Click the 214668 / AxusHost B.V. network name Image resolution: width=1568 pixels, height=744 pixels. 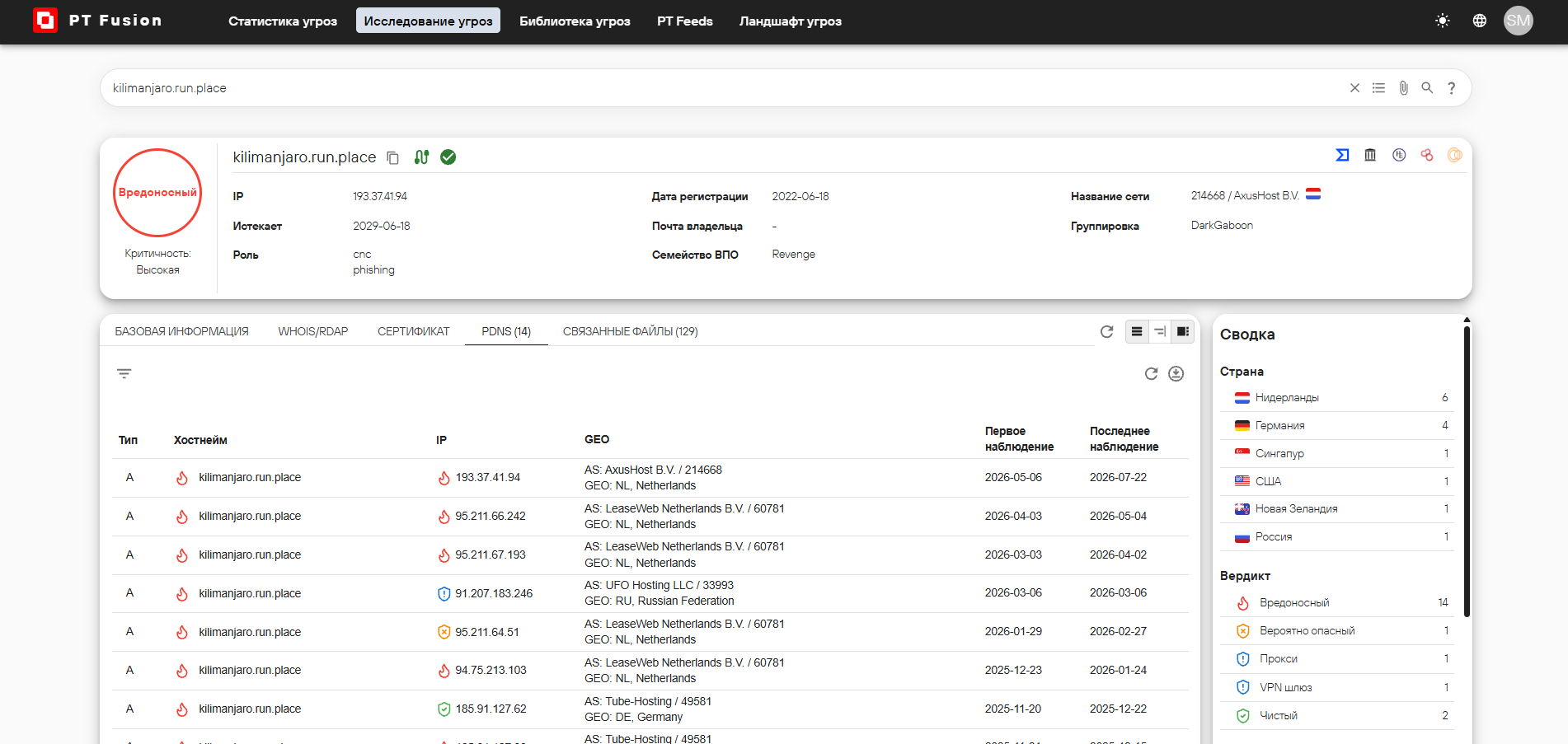1245,196
